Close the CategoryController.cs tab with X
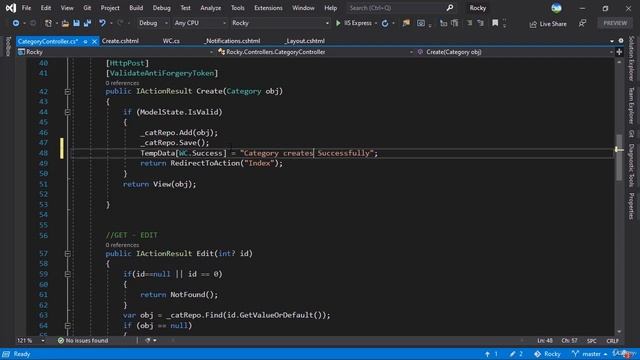This screenshot has width=640, height=360. point(94,41)
